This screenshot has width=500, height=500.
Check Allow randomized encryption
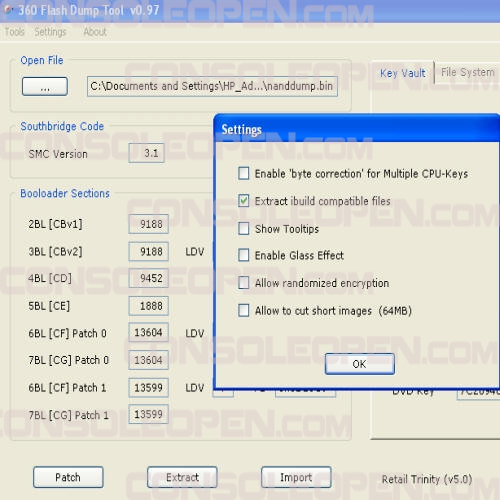[x=244, y=283]
